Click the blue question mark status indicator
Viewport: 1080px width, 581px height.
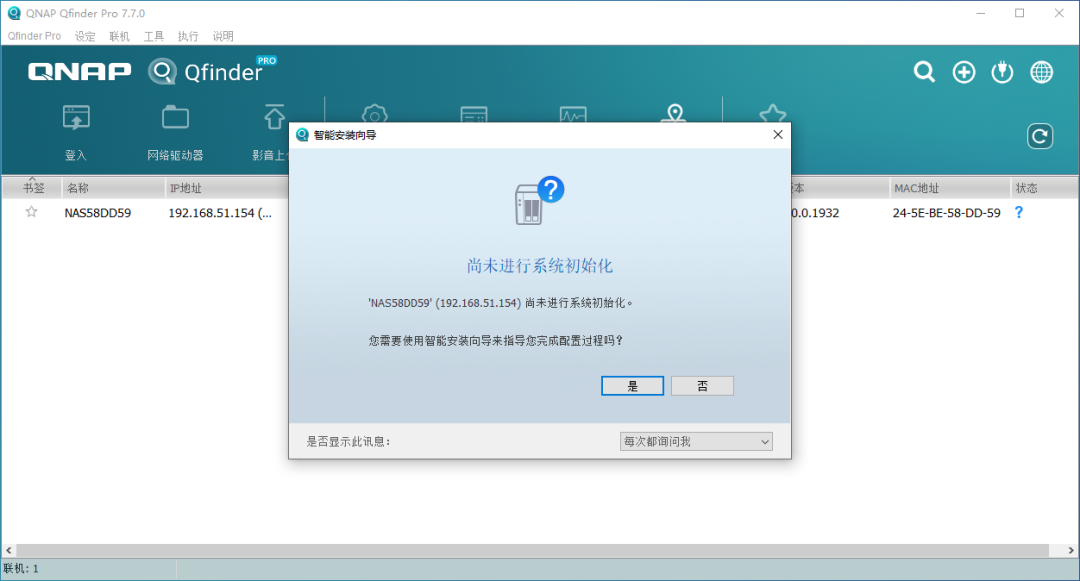click(1018, 212)
